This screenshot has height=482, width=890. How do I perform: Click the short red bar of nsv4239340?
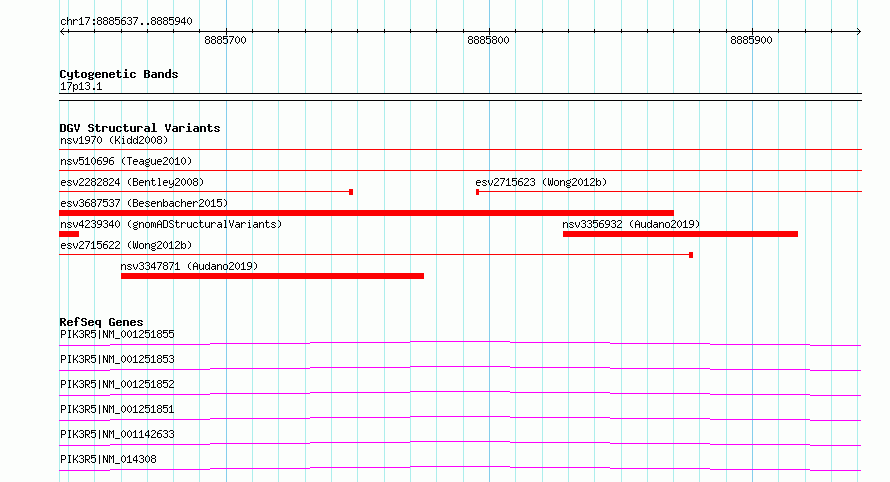point(69,234)
